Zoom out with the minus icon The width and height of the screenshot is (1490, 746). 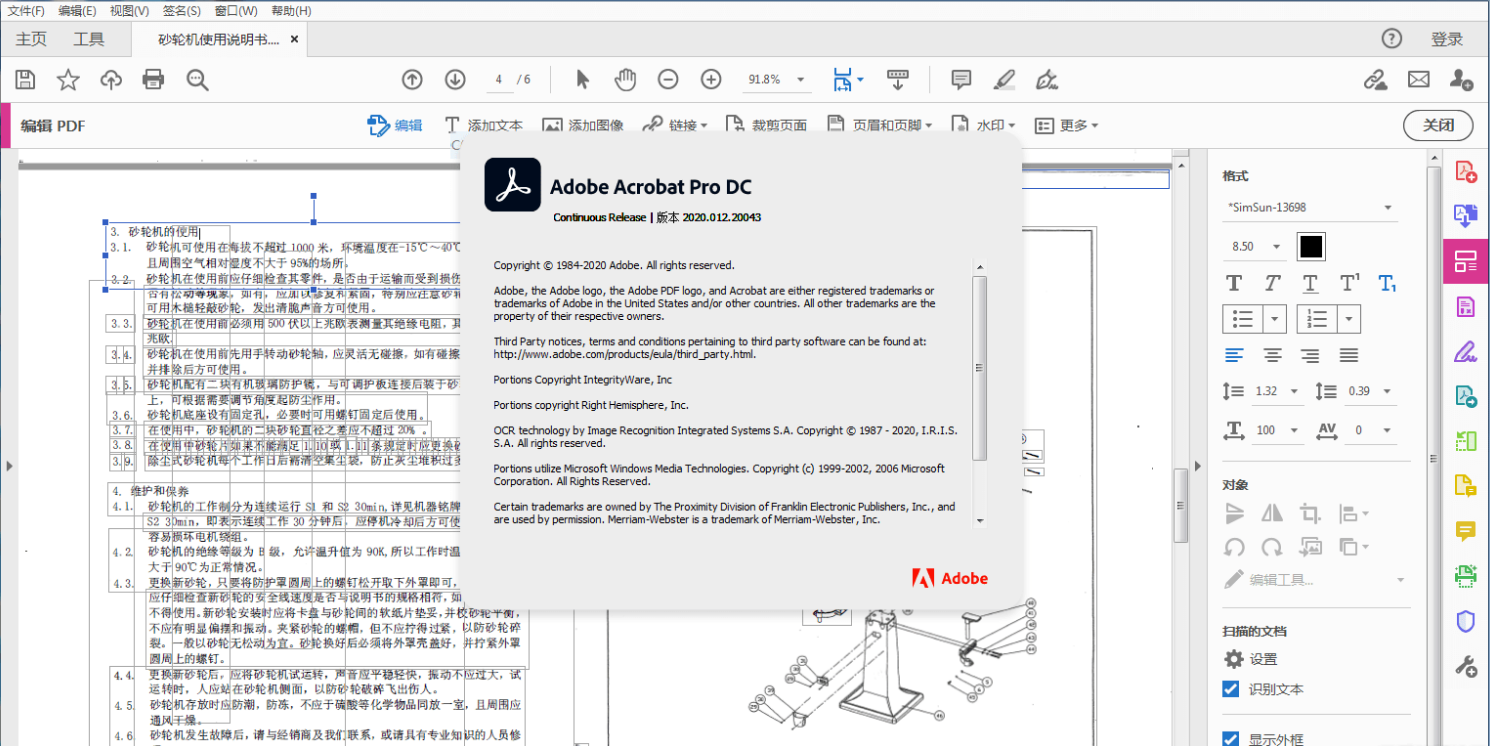pyautogui.click(x=668, y=80)
